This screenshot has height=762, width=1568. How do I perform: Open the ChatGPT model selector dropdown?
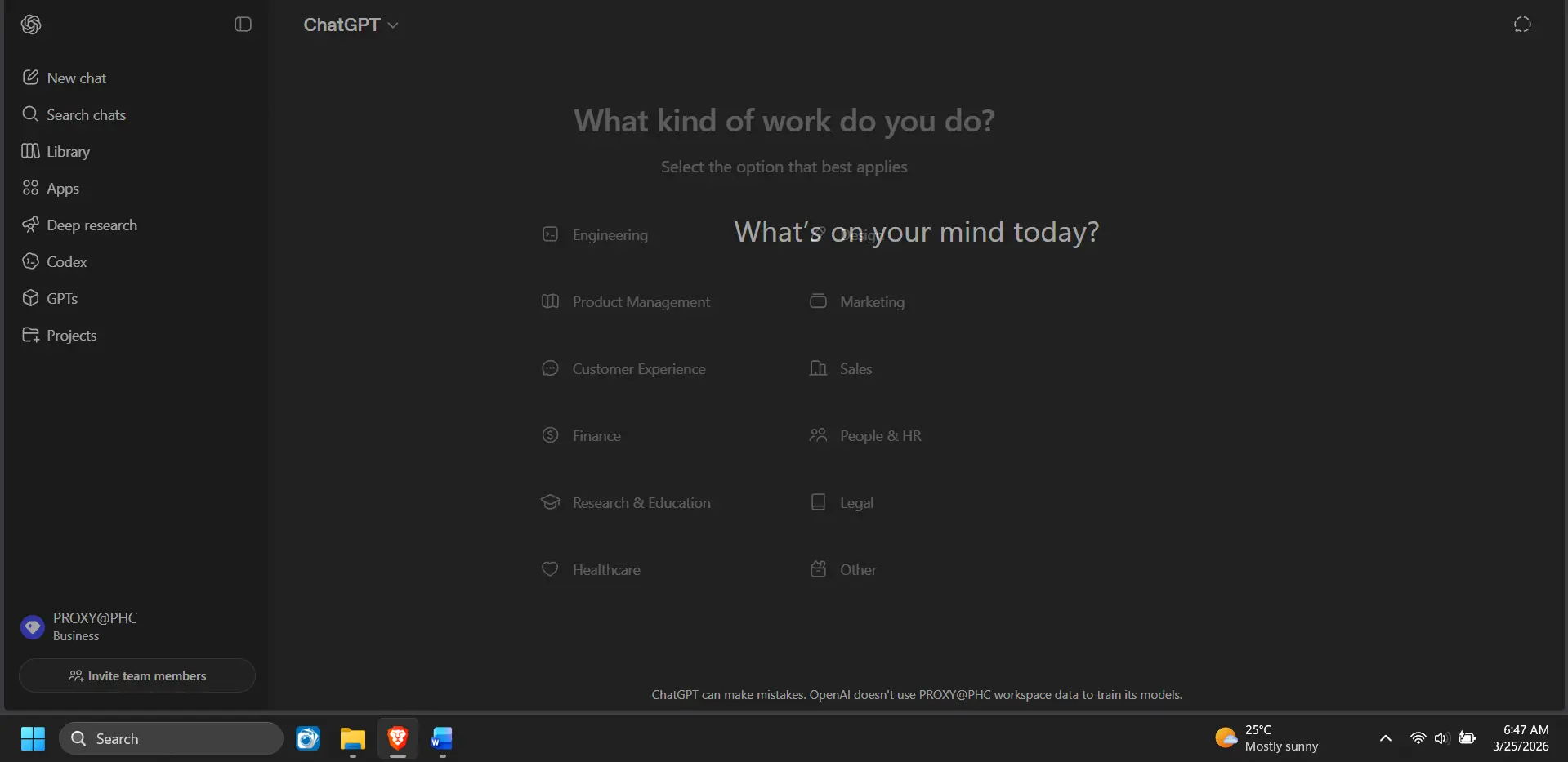351,25
